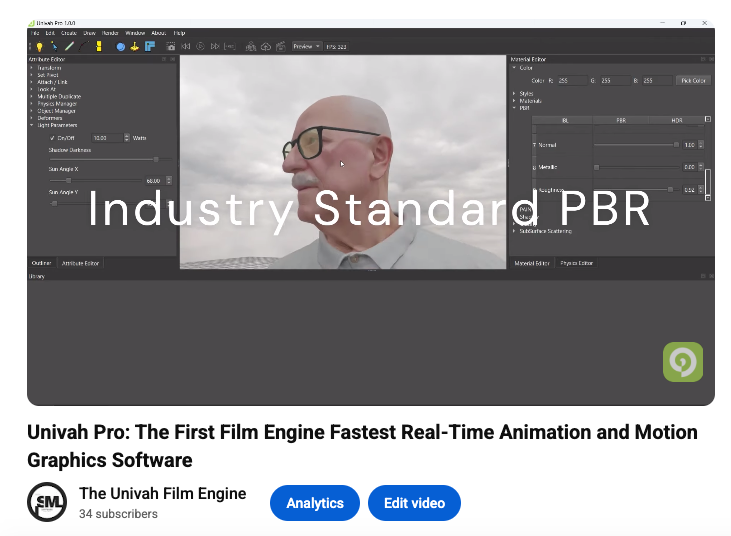Toggle the light On/Off checkbox
Viewport: 731px width, 536px height.
click(x=52, y=138)
